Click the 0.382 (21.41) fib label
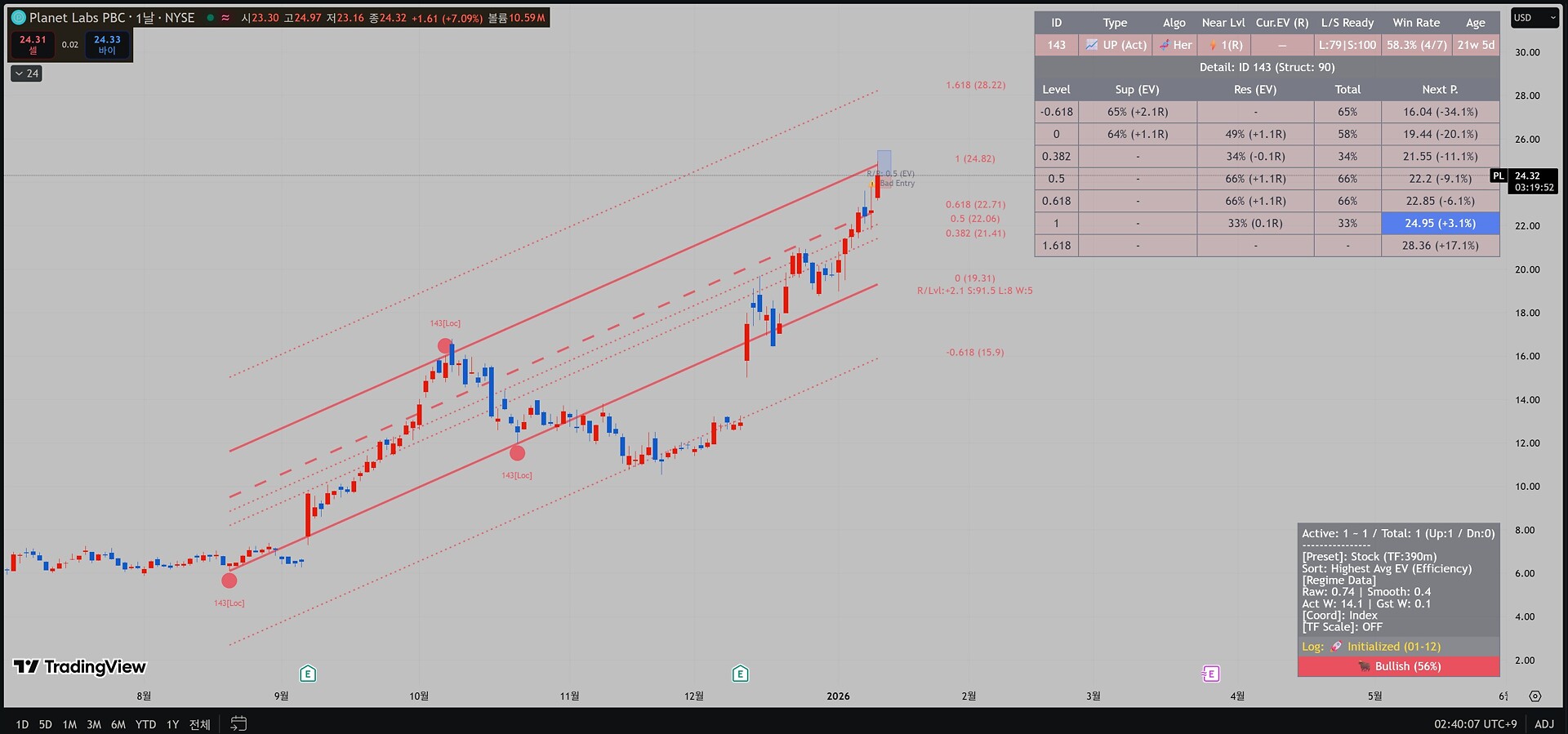 [976, 234]
